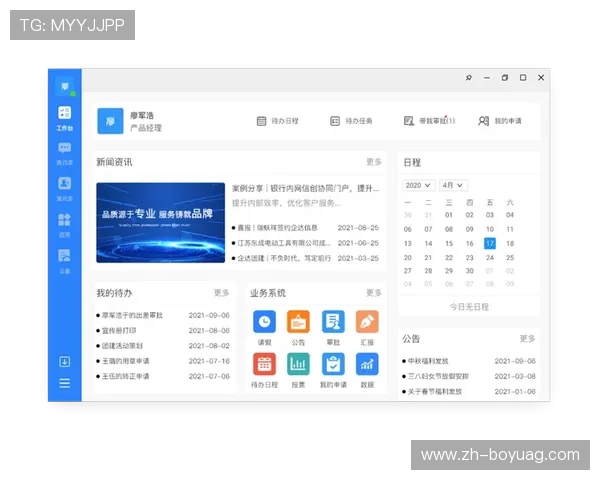
Task: Select date 22 in the calendar
Action: point(449,258)
